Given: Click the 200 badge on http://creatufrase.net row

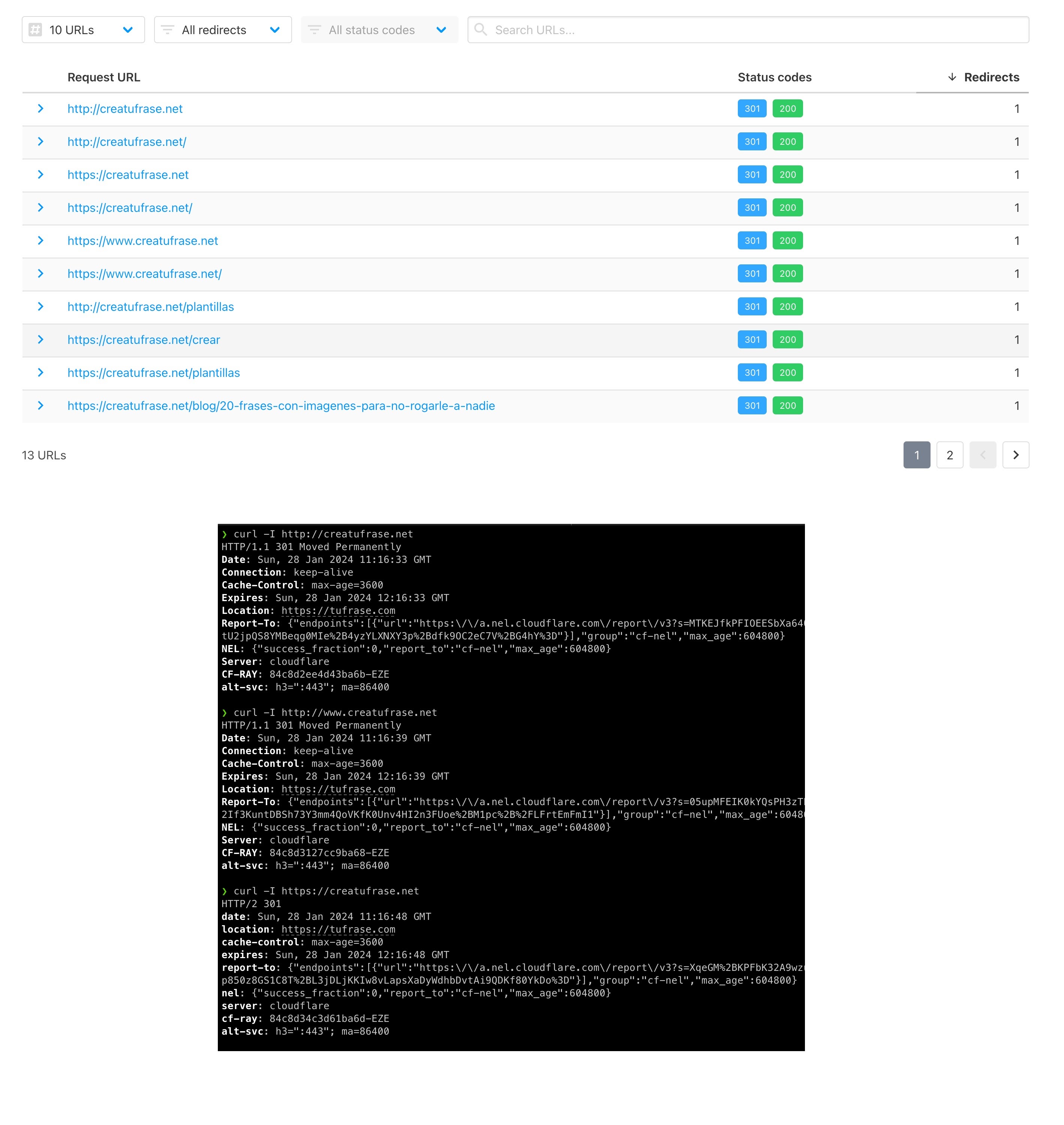Looking at the screenshot, I should coord(788,108).
